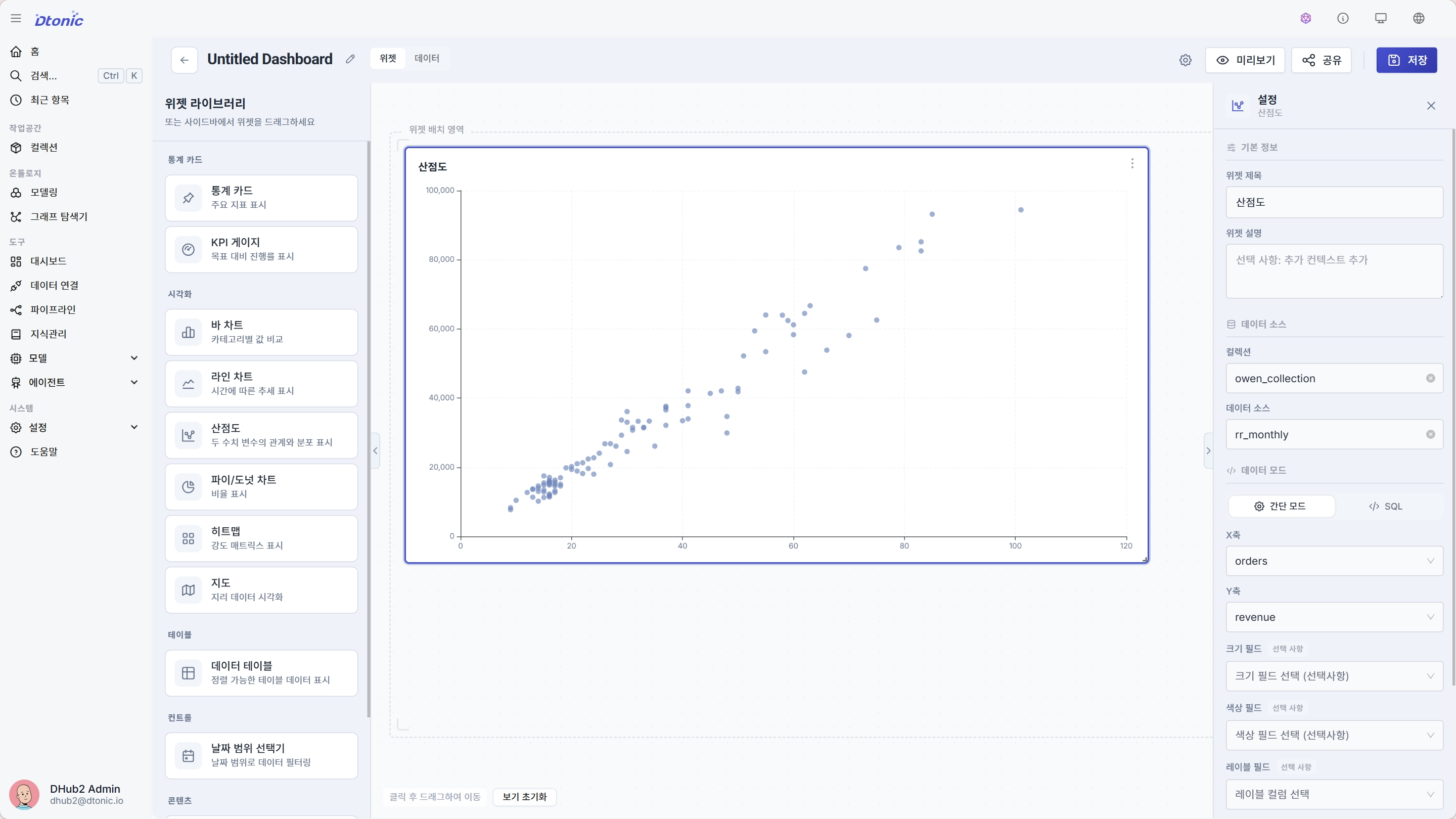The height and width of the screenshot is (819, 1456).
Task: Click the Untitled Dashboard title
Action: [269, 59]
